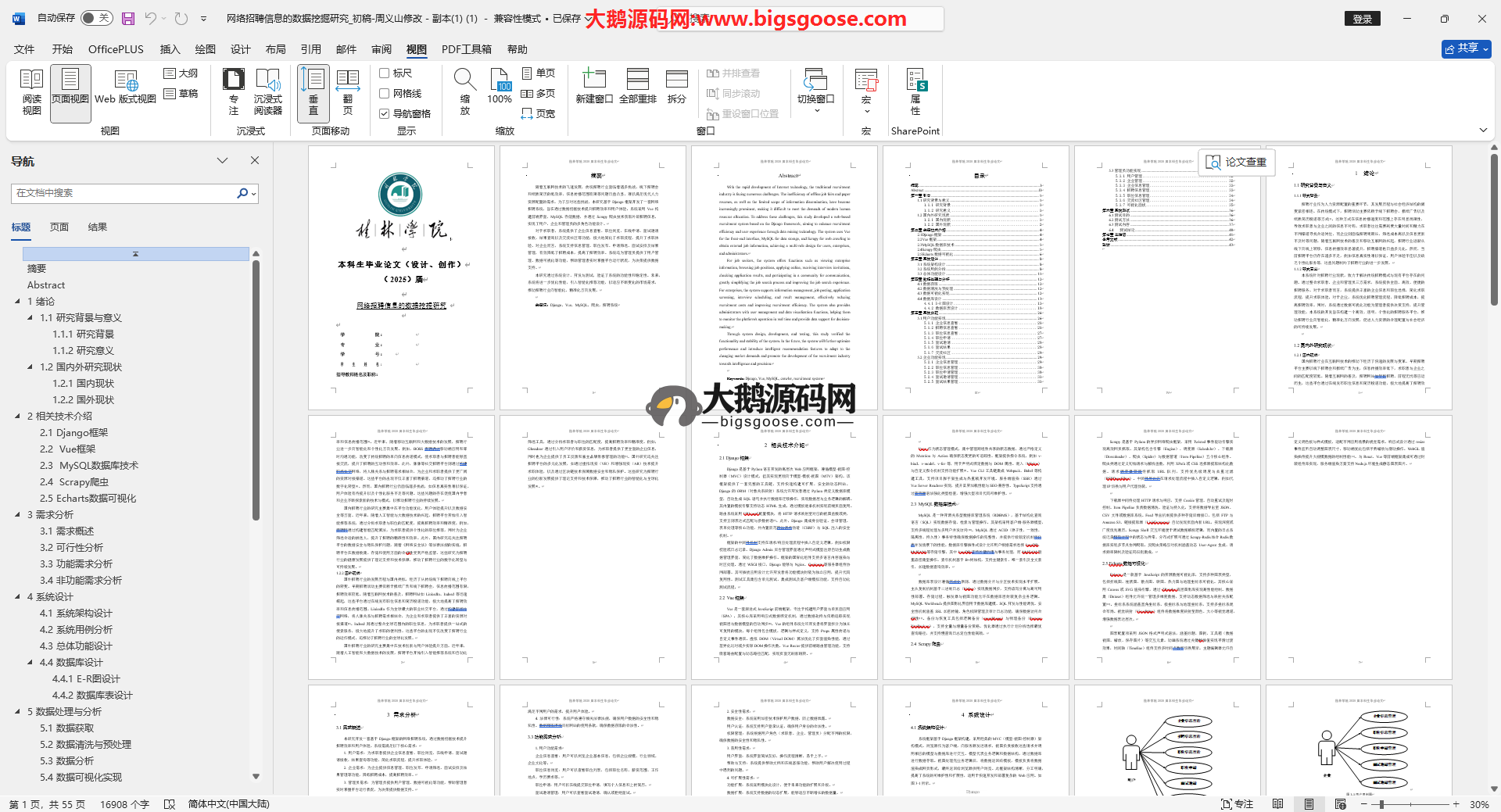Viewport: 1501px width, 812px height.
Task: Select Side to Side (翻页) page movement
Action: click(x=348, y=92)
